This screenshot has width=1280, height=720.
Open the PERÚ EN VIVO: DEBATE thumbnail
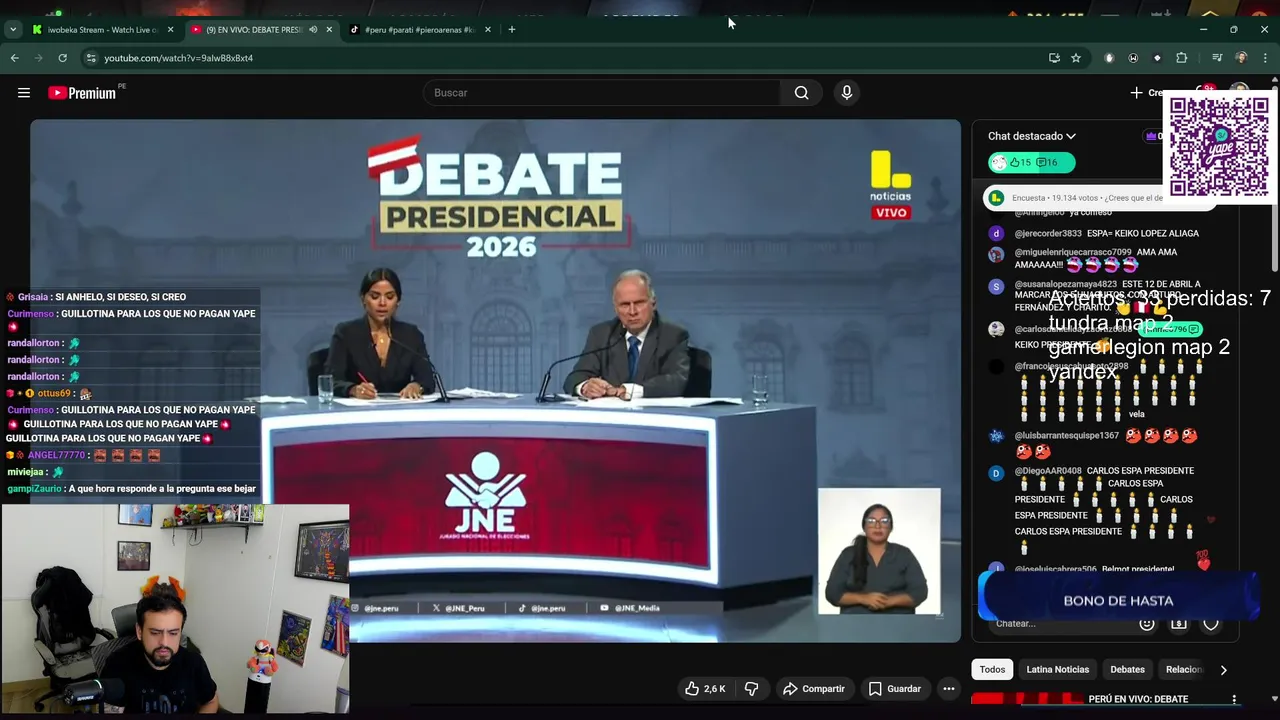pyautogui.click(x=1026, y=700)
